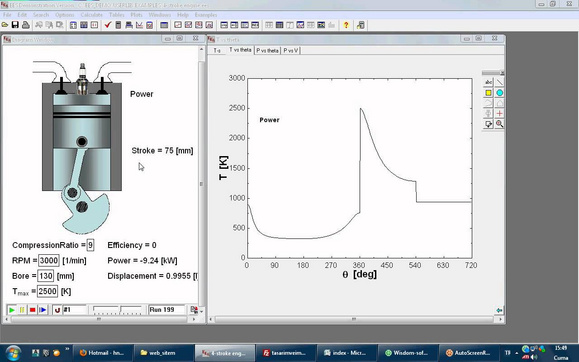This screenshot has width=579, height=362.
Task: Select the yellow rectangle drawing tool
Action: [488, 93]
